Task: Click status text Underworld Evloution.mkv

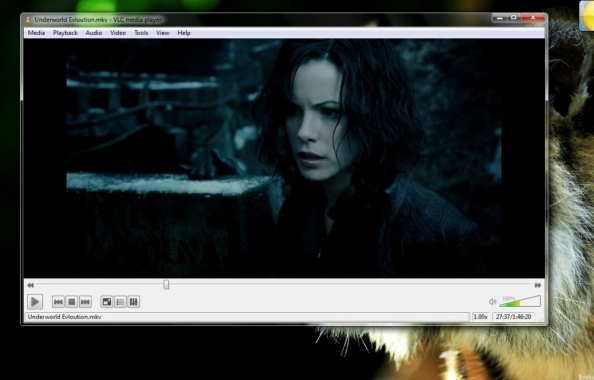Action: [x=64, y=317]
